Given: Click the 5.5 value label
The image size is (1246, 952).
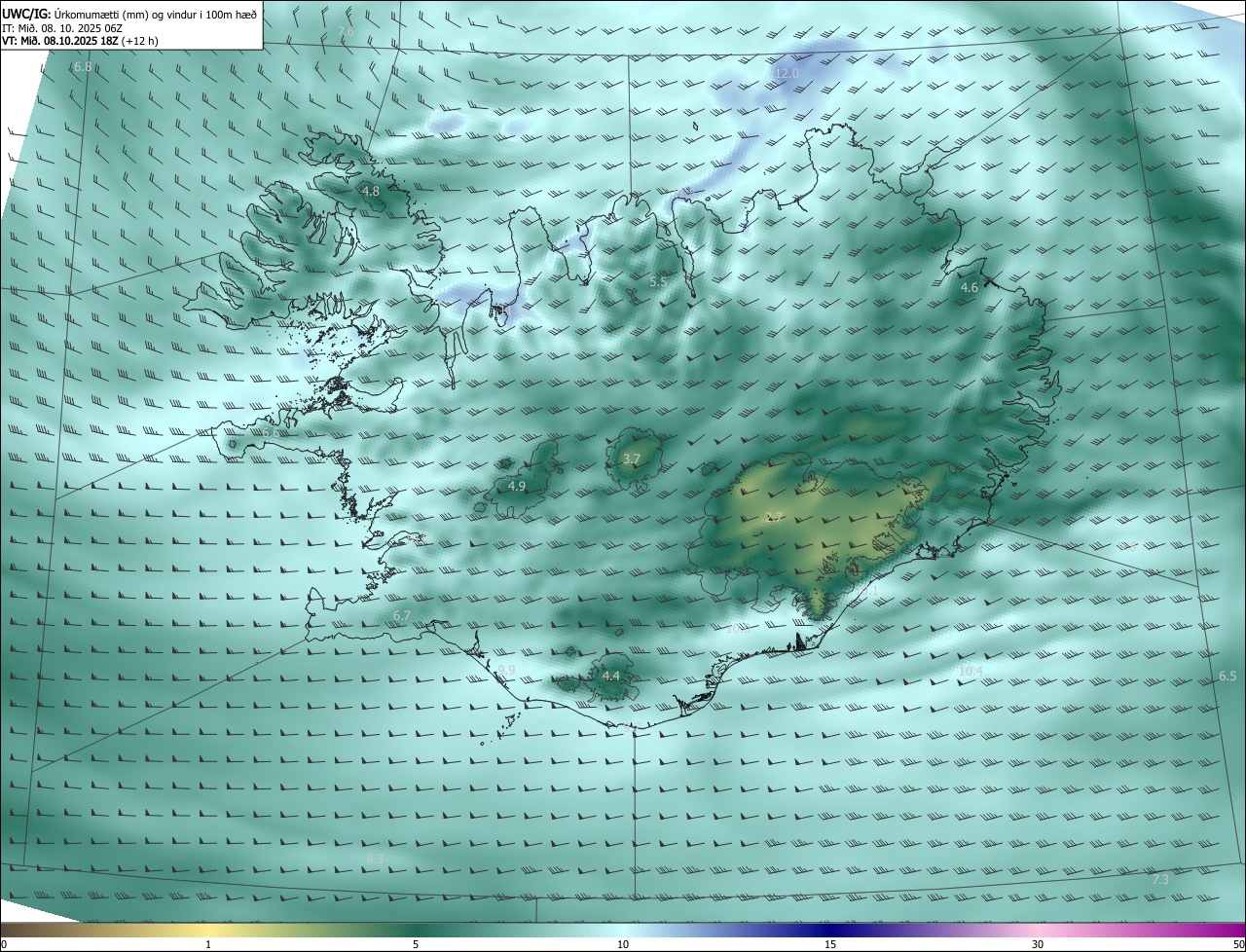Looking at the screenshot, I should tap(658, 282).
